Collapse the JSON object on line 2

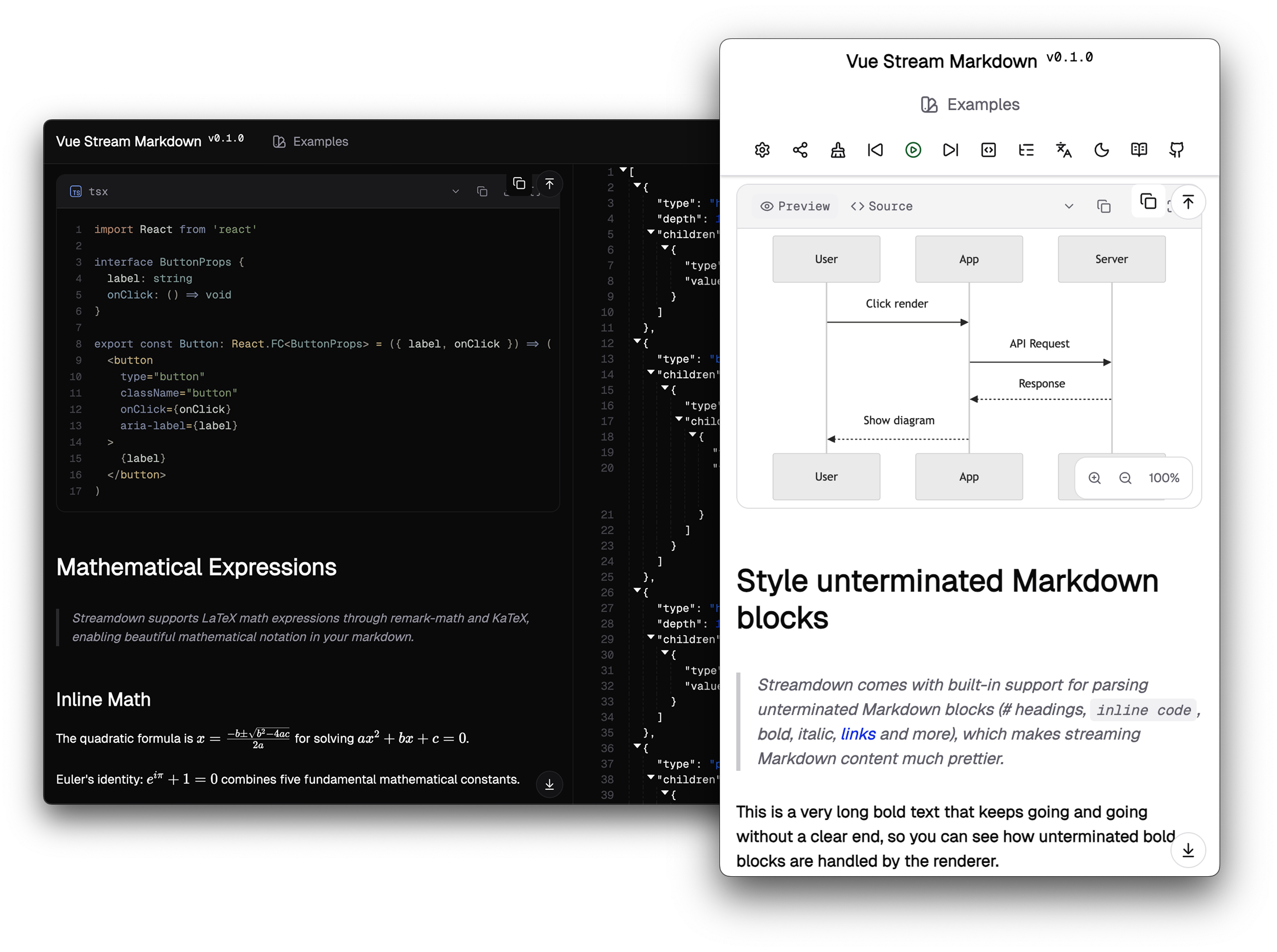pos(637,186)
